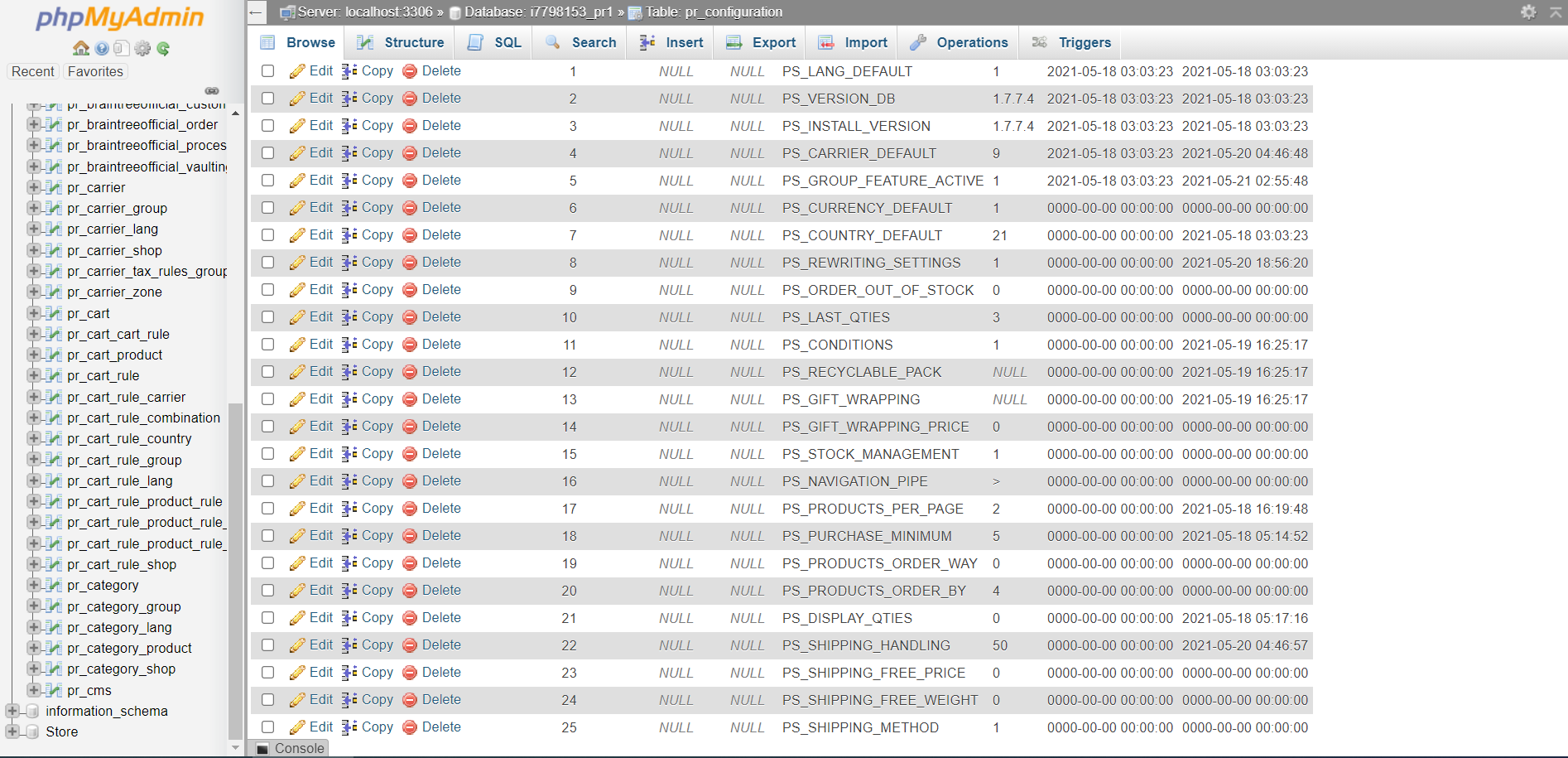1568x758 pixels.
Task: Expand the pr_category_lang tree node
Action: click(x=33, y=627)
